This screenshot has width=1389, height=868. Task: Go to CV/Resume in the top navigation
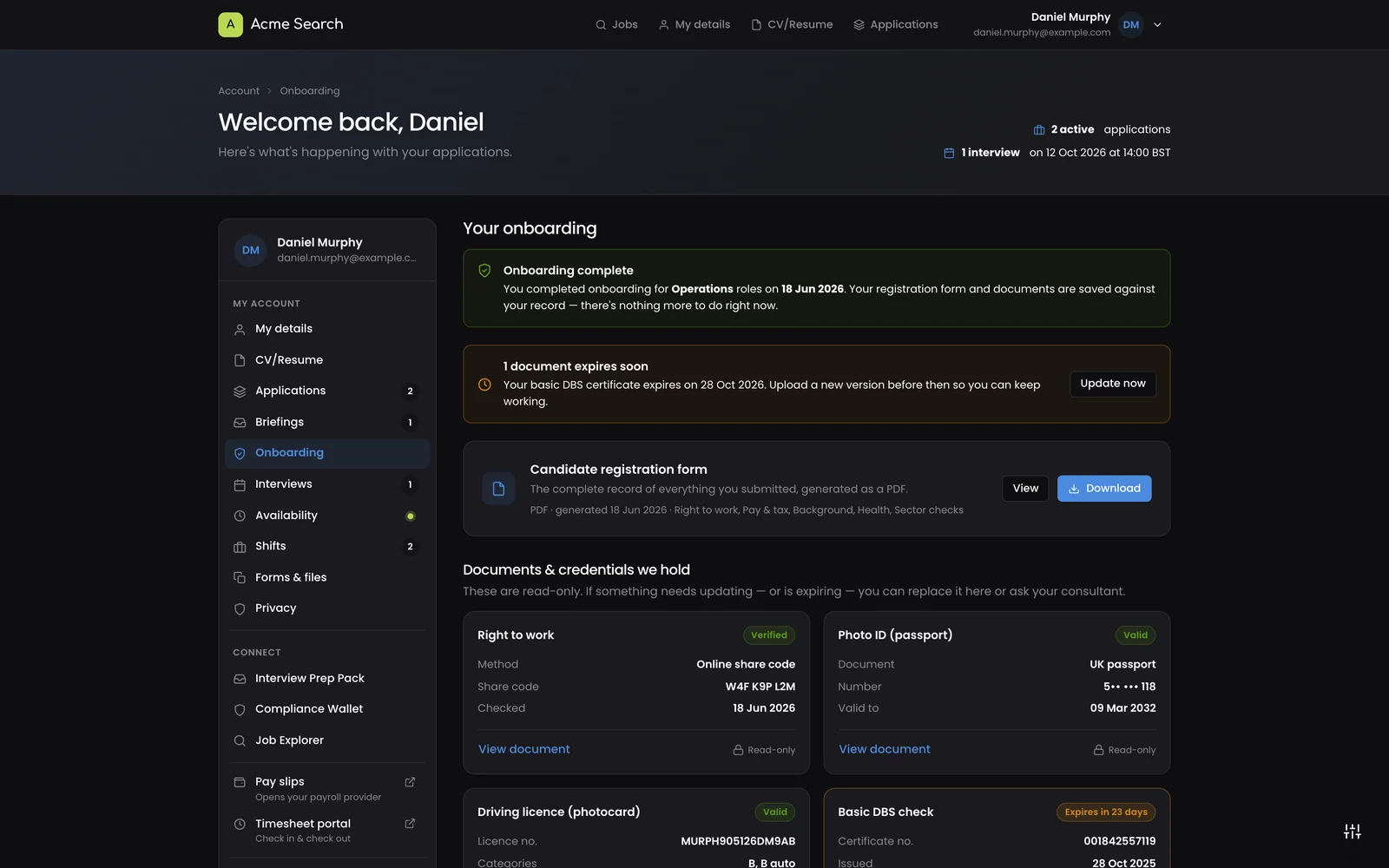[792, 24]
